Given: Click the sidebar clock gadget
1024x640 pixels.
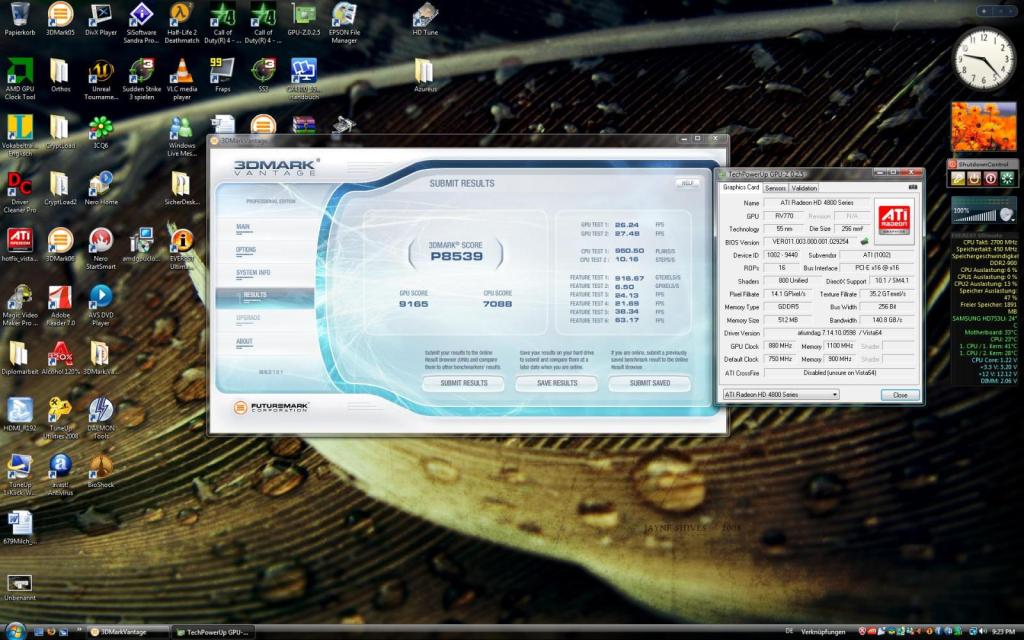Looking at the screenshot, I should point(984,59).
